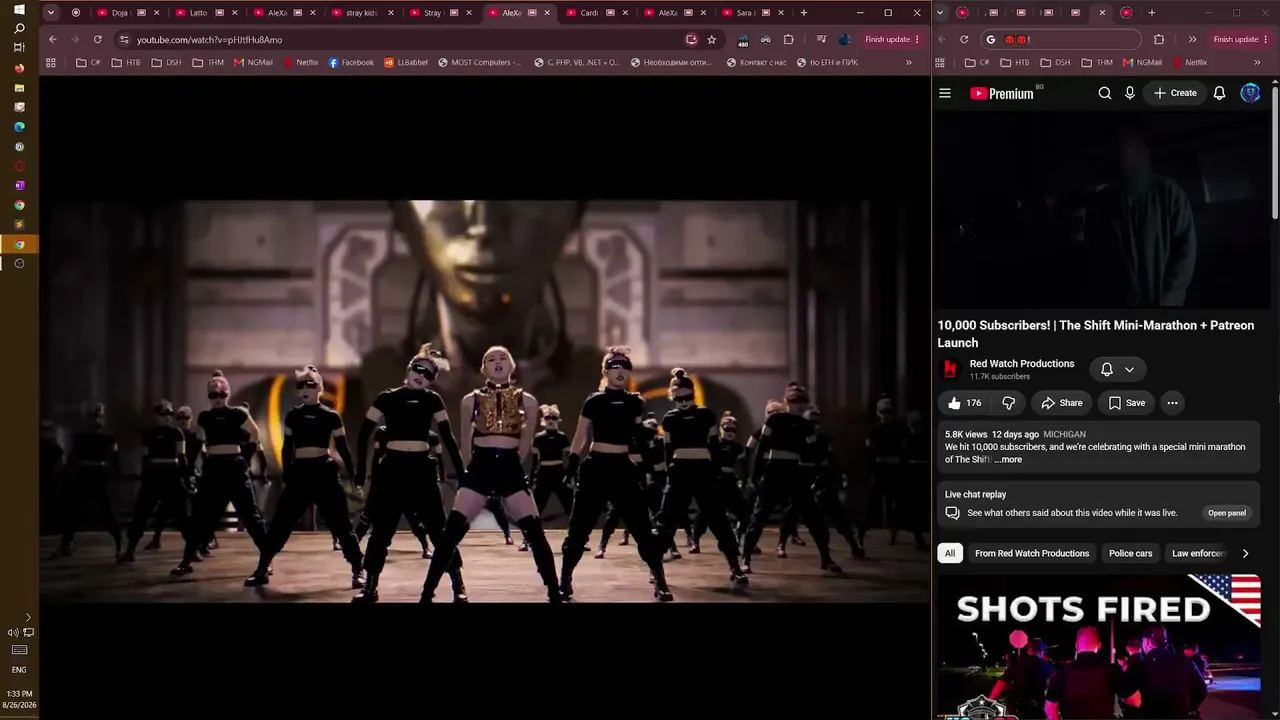
Task: Click Finish update in the right window
Action: pos(1240,39)
